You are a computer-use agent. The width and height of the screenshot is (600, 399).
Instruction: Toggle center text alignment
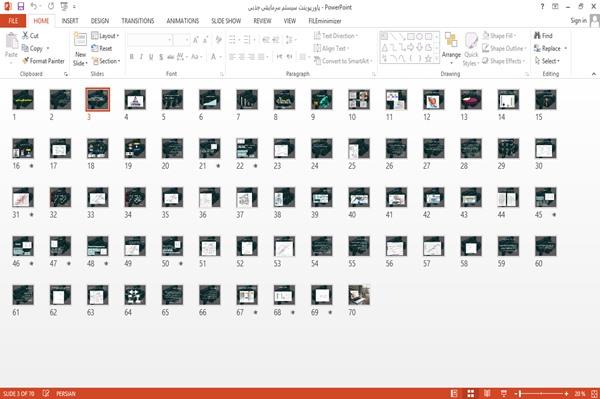pos(241,57)
